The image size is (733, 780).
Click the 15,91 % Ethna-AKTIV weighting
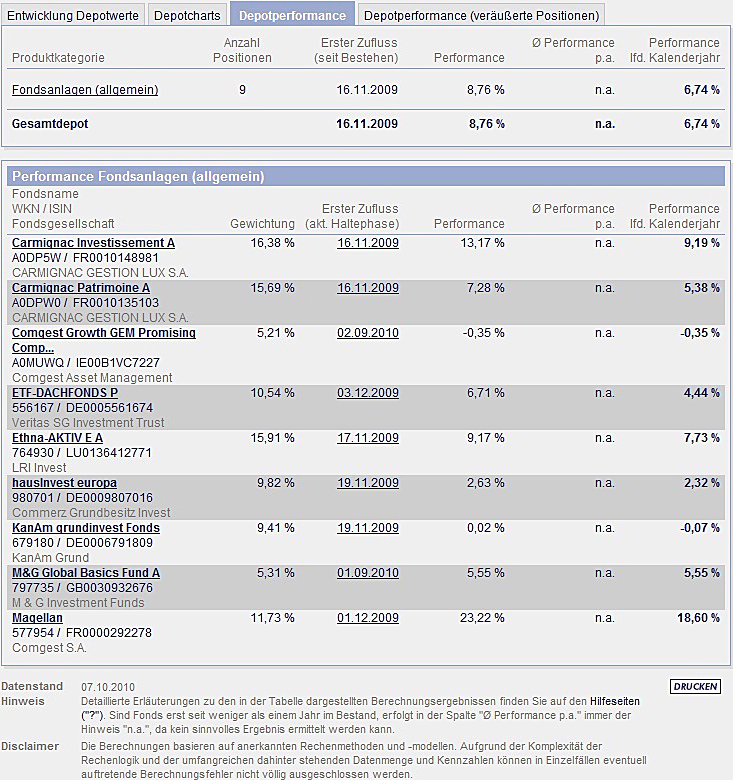click(273, 438)
